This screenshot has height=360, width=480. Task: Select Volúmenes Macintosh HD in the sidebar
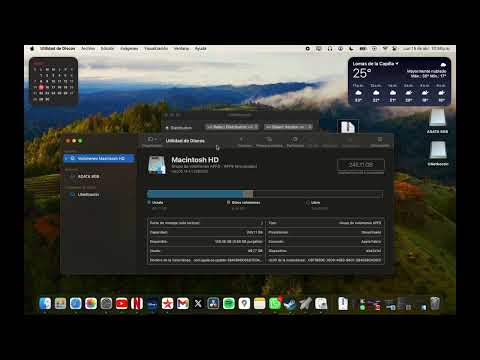(99, 158)
